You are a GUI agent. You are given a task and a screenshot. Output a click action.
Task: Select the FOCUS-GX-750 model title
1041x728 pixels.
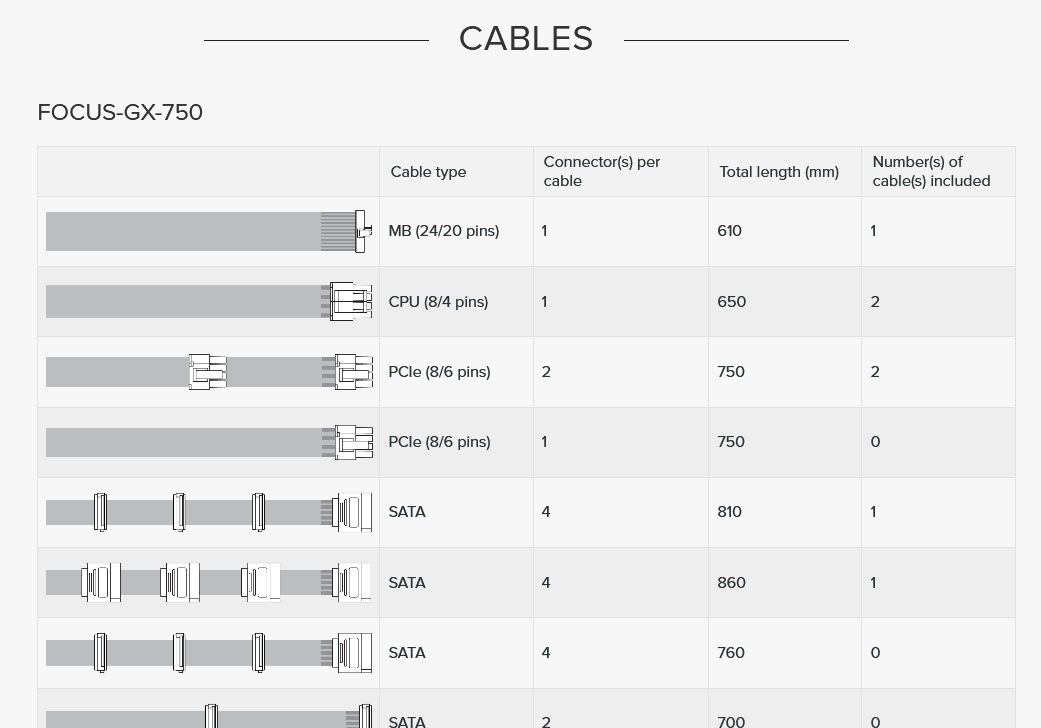pos(120,112)
